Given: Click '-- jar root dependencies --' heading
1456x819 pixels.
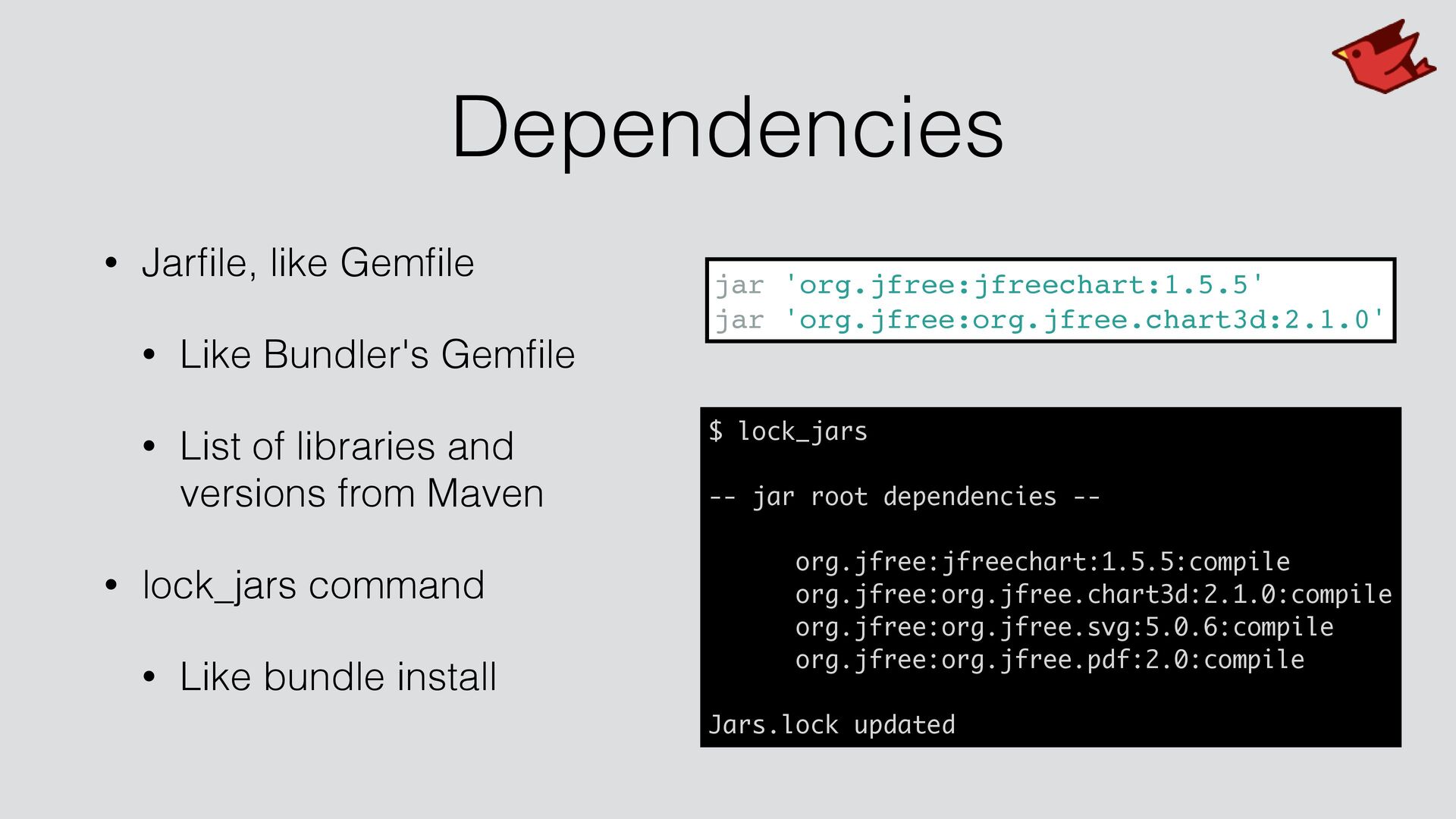Looking at the screenshot, I should (x=904, y=497).
